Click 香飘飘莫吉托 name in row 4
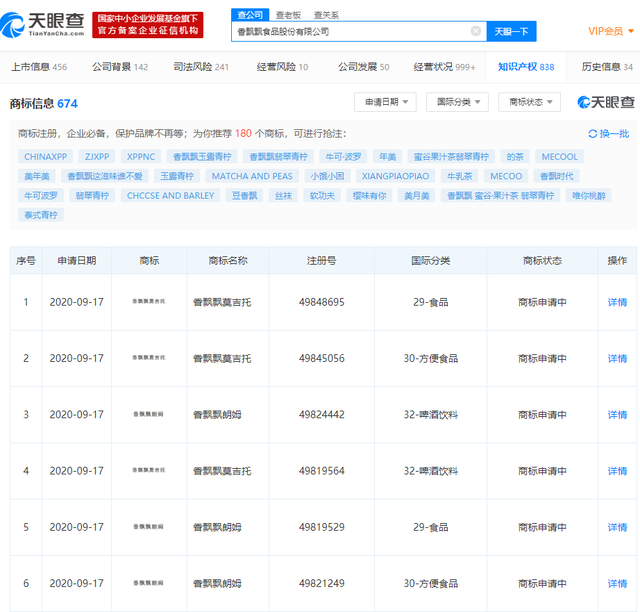Viewport: 640px width, 612px height. pos(222,471)
